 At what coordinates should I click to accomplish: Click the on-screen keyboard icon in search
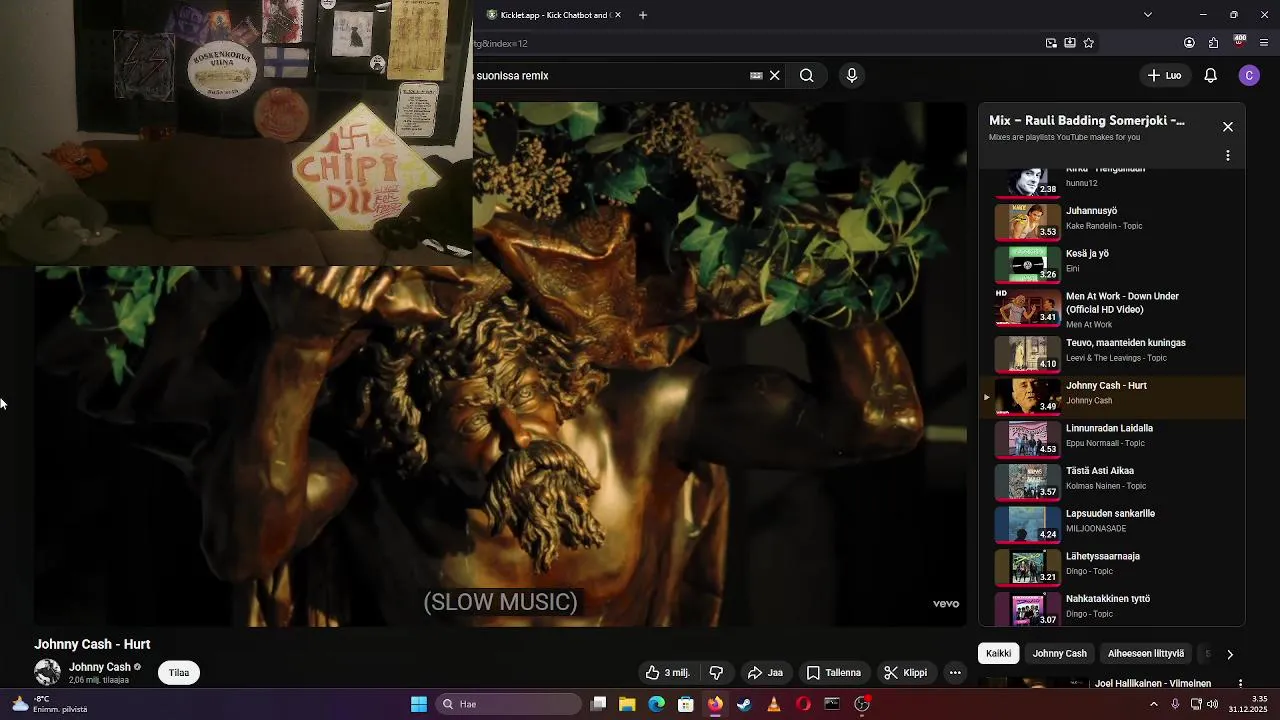tap(756, 75)
